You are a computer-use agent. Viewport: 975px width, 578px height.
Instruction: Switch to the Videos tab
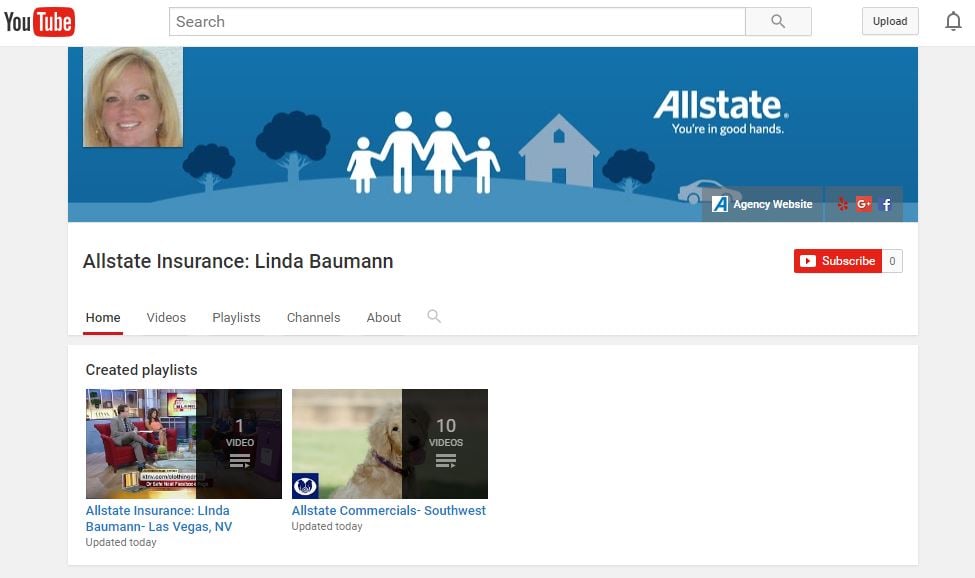[166, 318]
